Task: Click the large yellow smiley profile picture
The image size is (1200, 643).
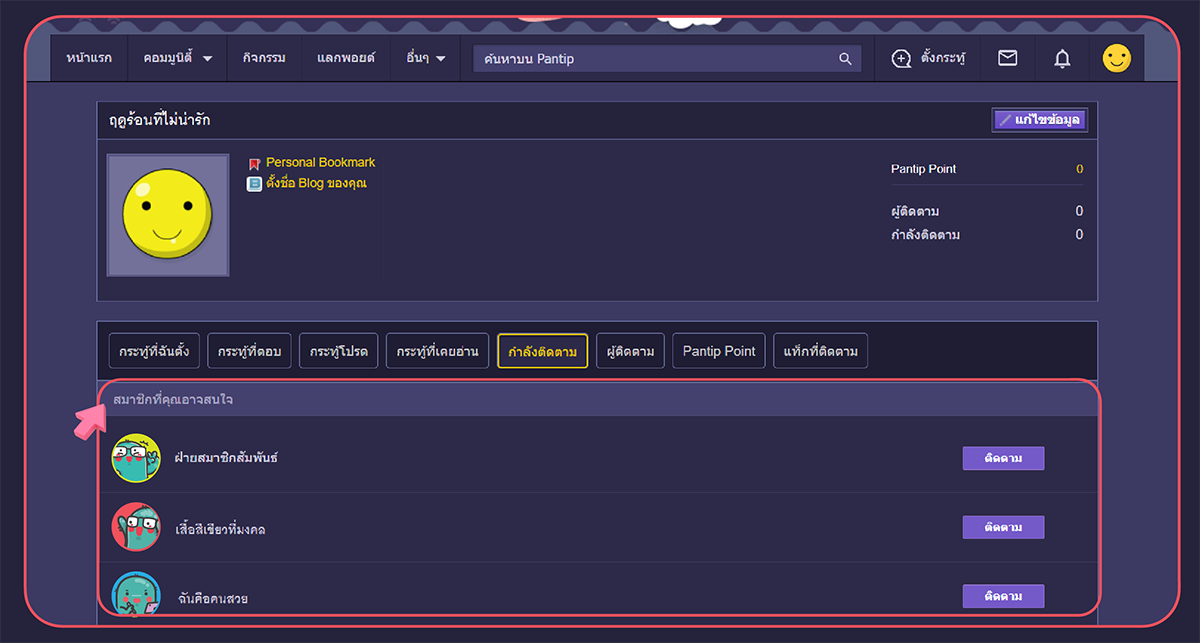Action: pyautogui.click(x=168, y=215)
